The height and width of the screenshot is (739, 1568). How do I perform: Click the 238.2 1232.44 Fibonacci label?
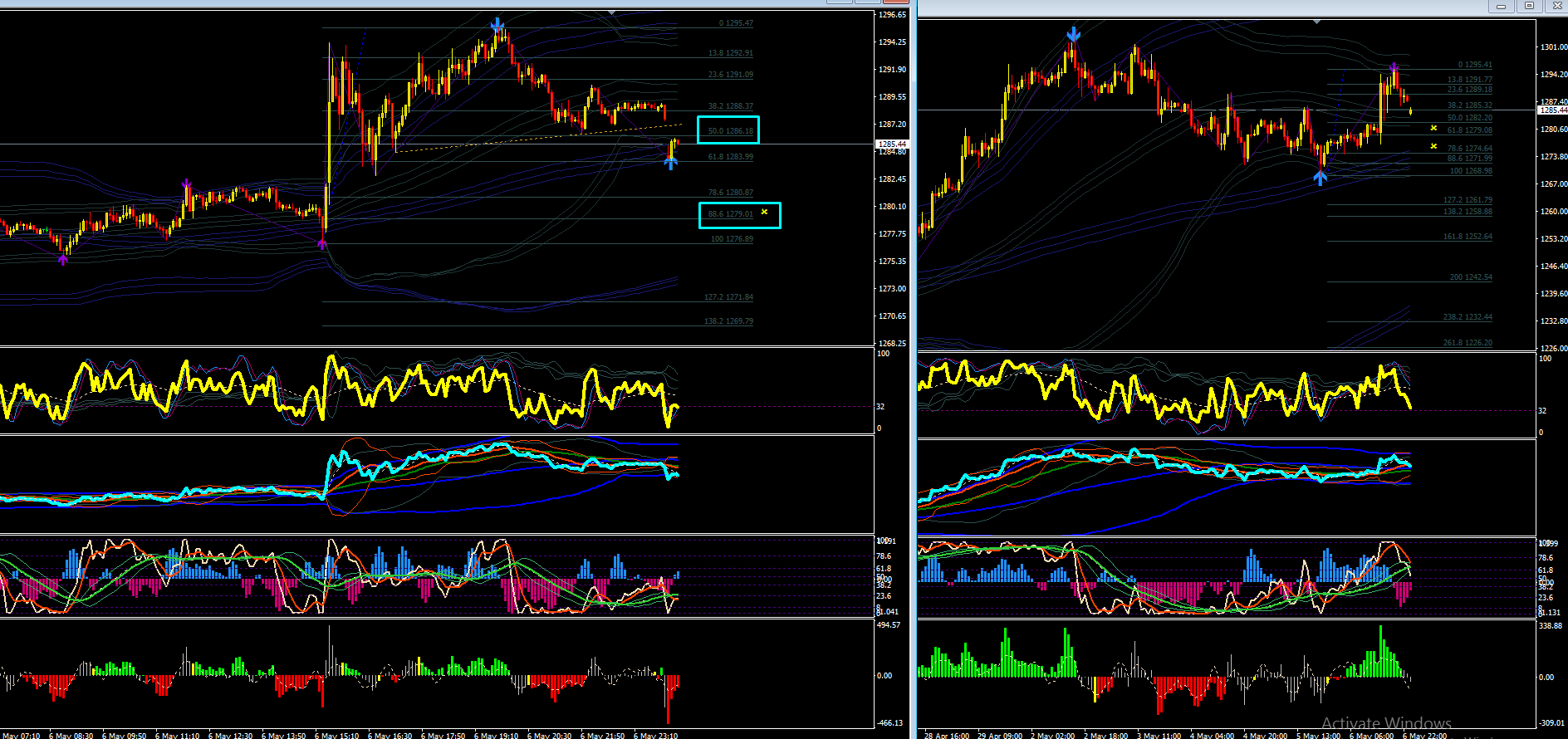coord(1468,317)
